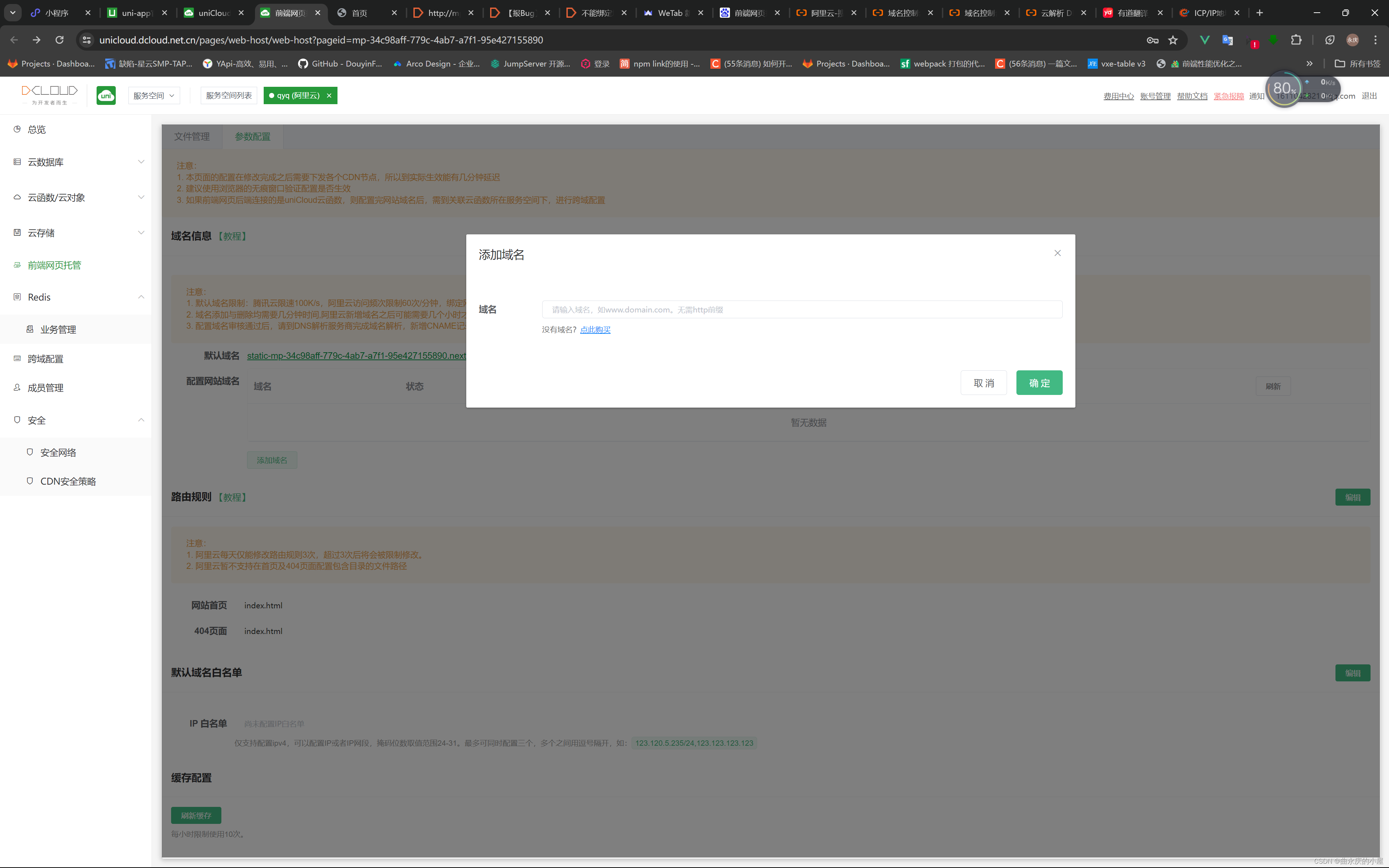This screenshot has width=1389, height=868.
Task: Go back with browser back arrow
Action: (14, 40)
